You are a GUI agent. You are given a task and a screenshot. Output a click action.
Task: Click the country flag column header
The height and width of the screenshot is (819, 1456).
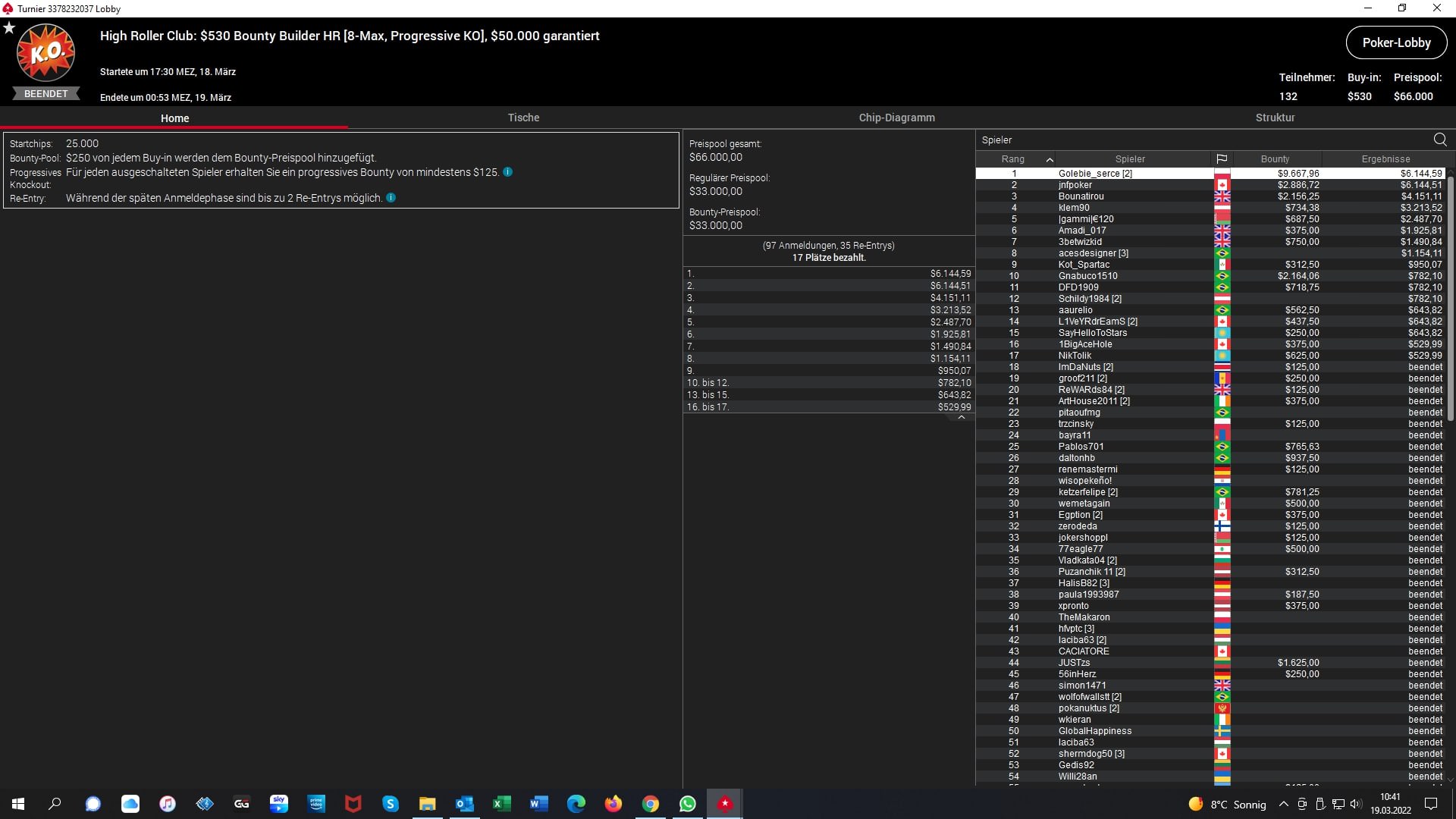coord(1222,159)
